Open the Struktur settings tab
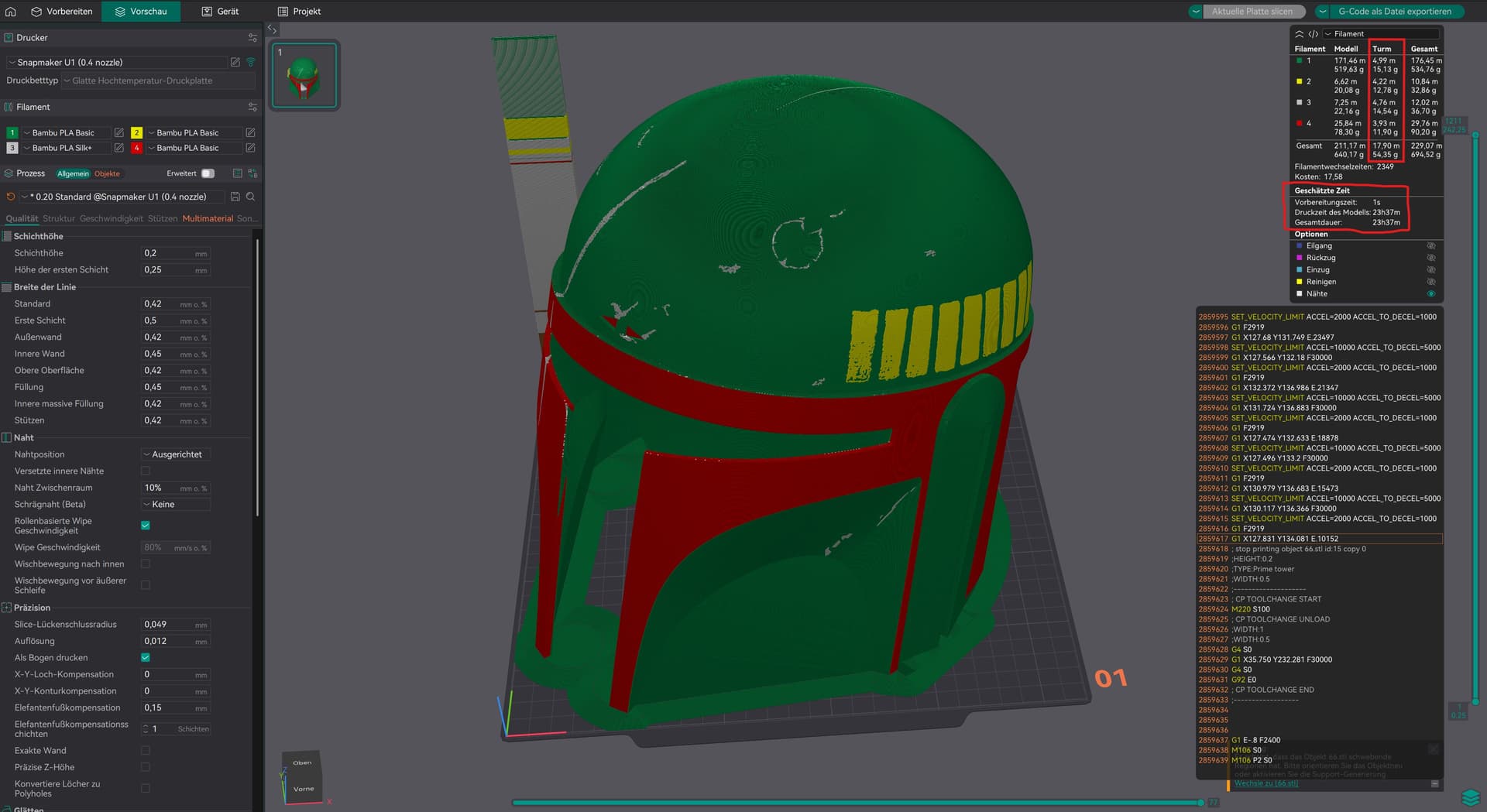1487x812 pixels. [59, 218]
